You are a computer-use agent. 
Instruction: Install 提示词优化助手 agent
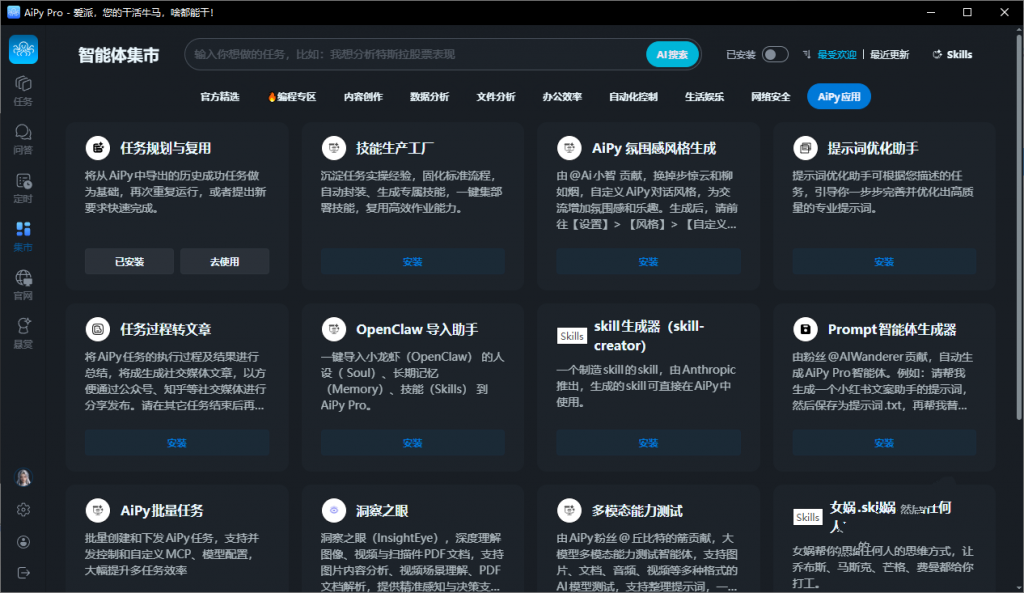(x=884, y=261)
